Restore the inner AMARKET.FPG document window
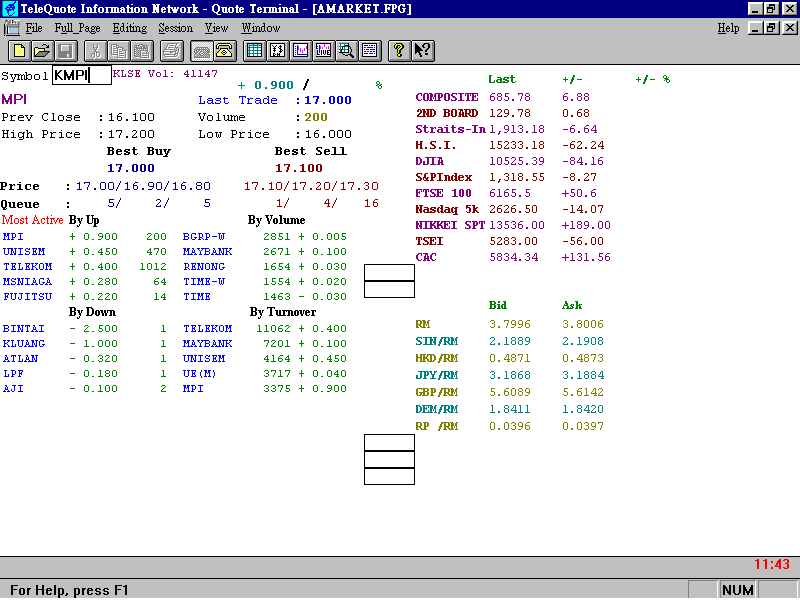The height and width of the screenshot is (600, 800). click(771, 28)
